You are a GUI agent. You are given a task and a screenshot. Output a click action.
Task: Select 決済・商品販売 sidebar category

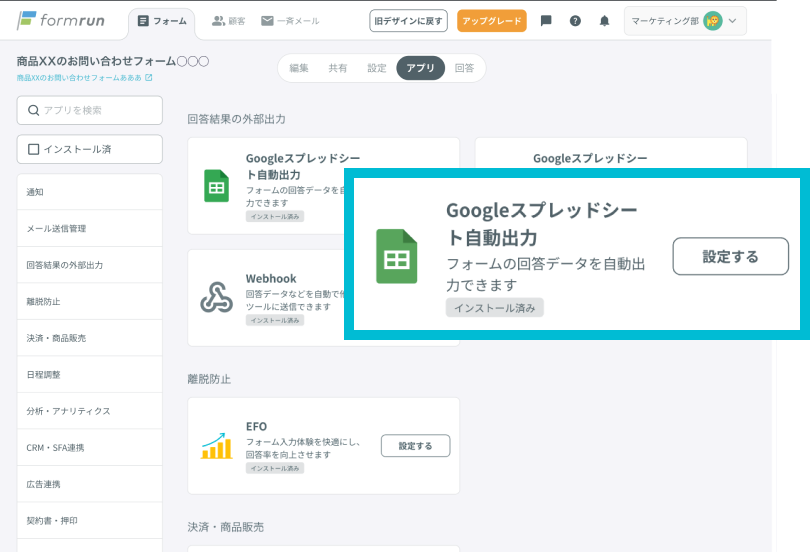[x=90, y=338]
